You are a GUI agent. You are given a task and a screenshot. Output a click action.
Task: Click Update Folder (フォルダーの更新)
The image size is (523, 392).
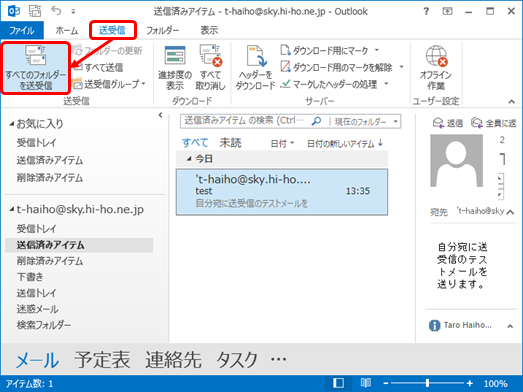[x=108, y=51]
